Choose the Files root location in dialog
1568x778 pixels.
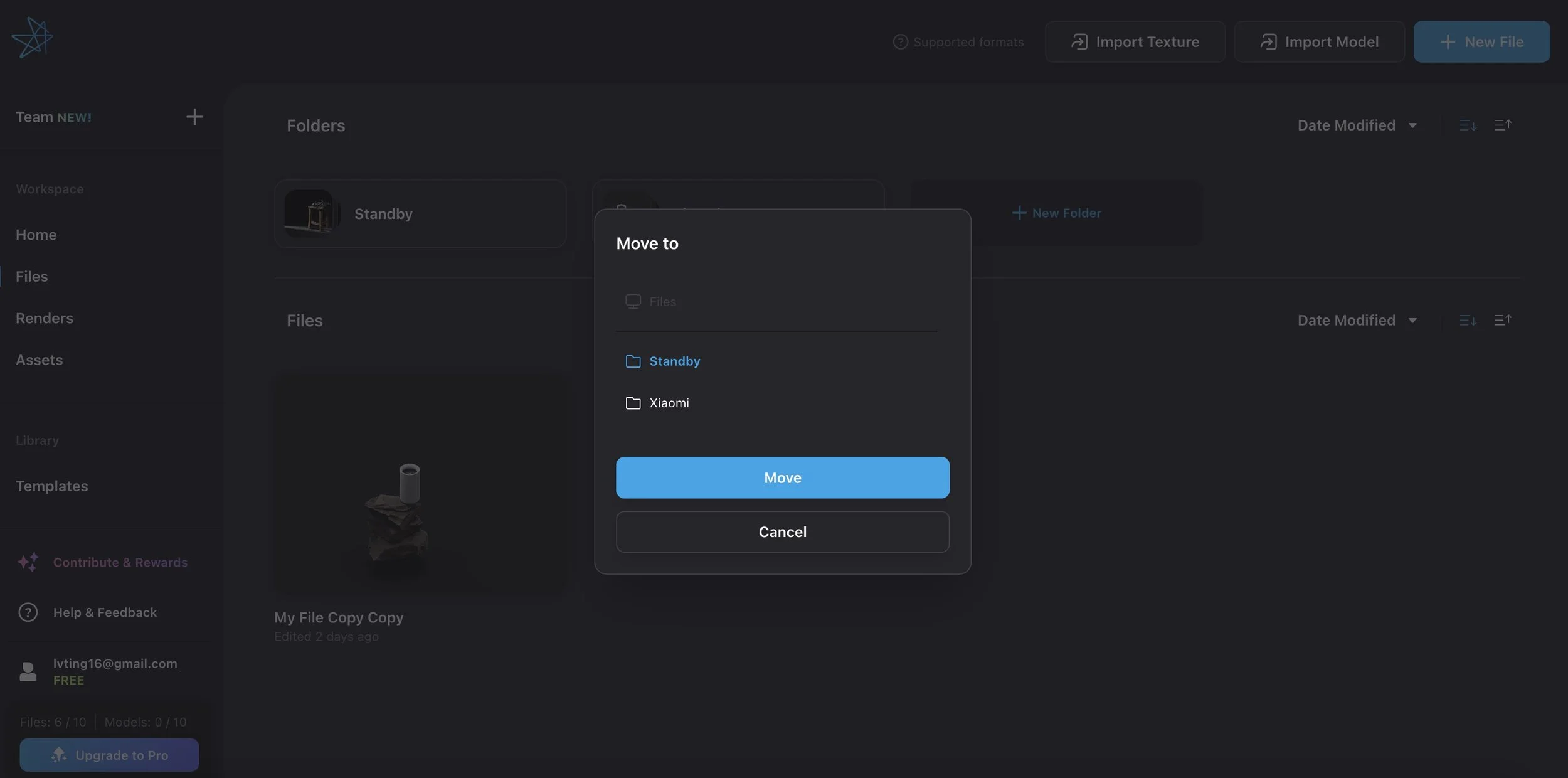(x=662, y=302)
